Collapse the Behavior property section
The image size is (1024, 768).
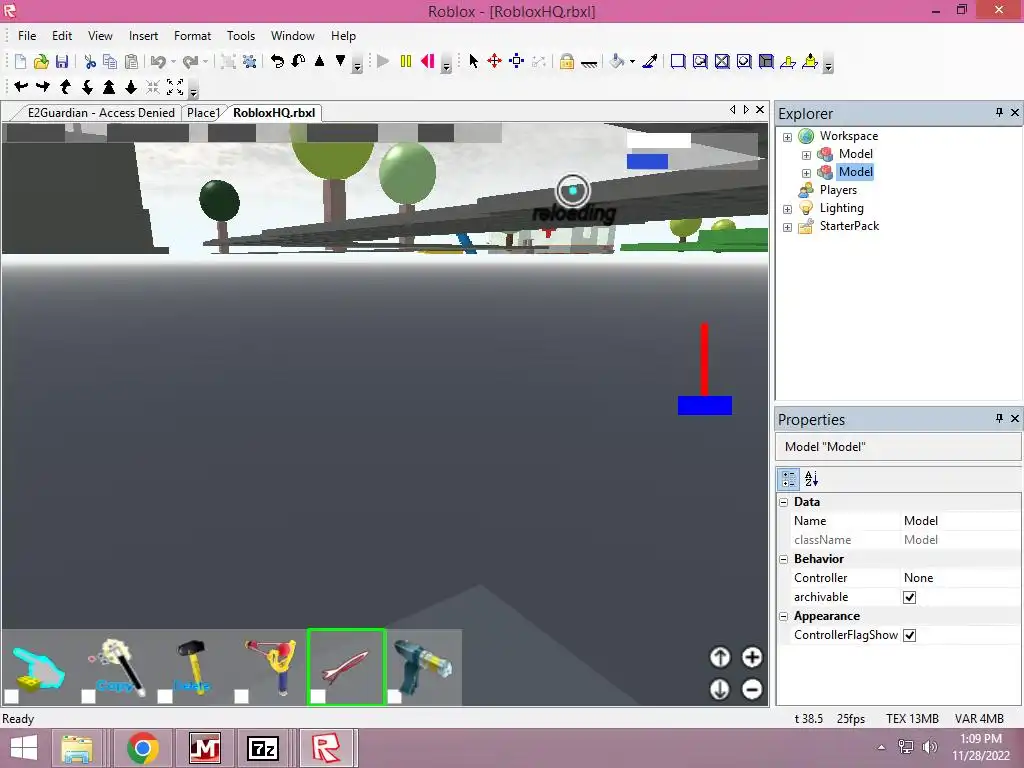[784, 559]
